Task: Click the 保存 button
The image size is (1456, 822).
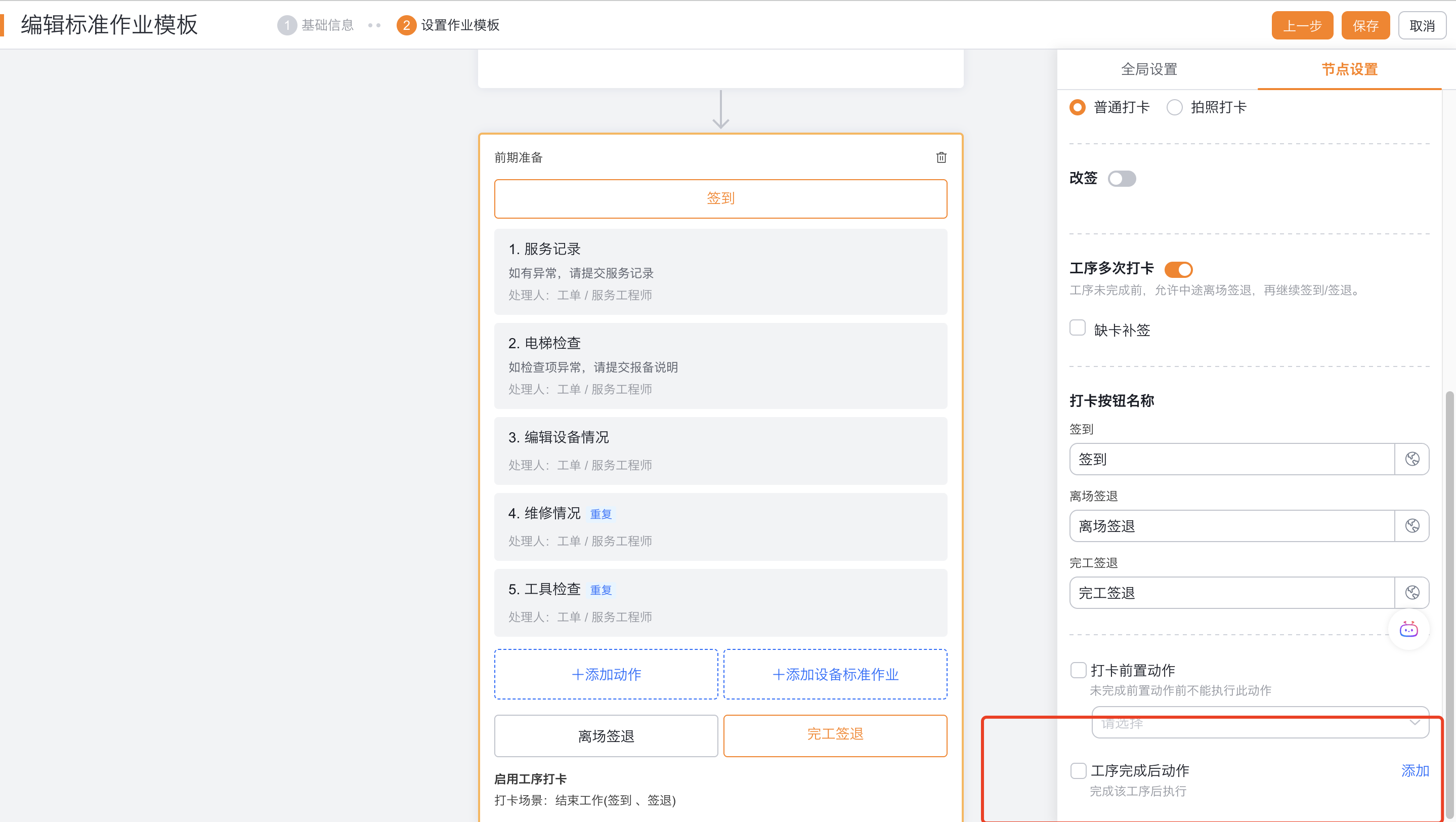Action: [1365, 26]
